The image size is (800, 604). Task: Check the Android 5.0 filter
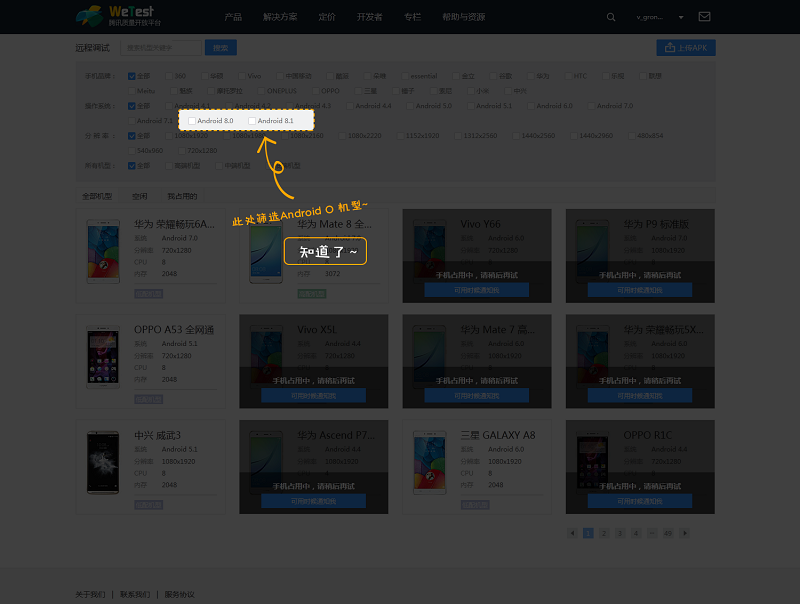click(x=410, y=106)
